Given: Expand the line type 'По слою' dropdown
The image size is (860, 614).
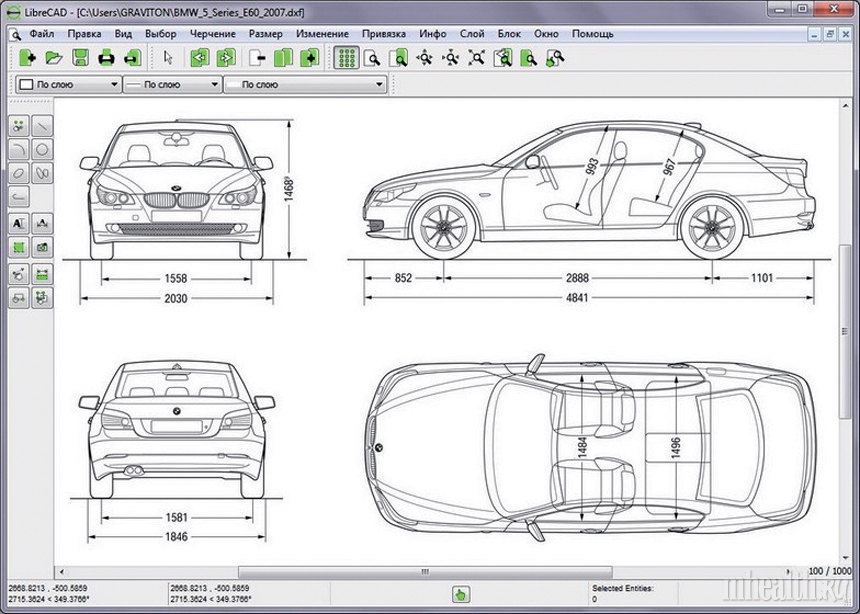Looking at the screenshot, I should 305,85.
